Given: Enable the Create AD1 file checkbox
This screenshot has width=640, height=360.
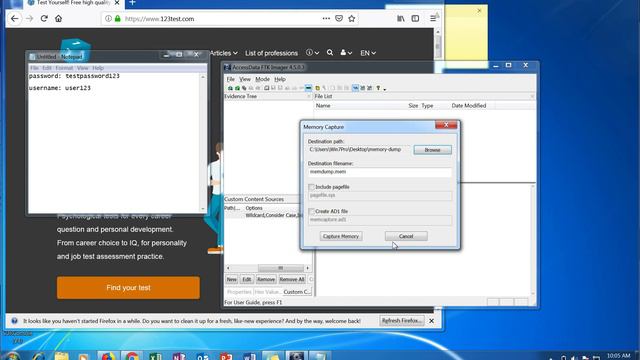Looking at the screenshot, I should tap(311, 211).
